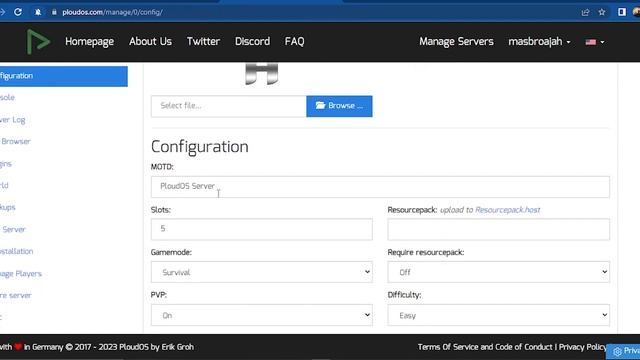Viewport: 640px width, 360px height.
Task: Open About Us in the navbar
Action: click(x=150, y=42)
